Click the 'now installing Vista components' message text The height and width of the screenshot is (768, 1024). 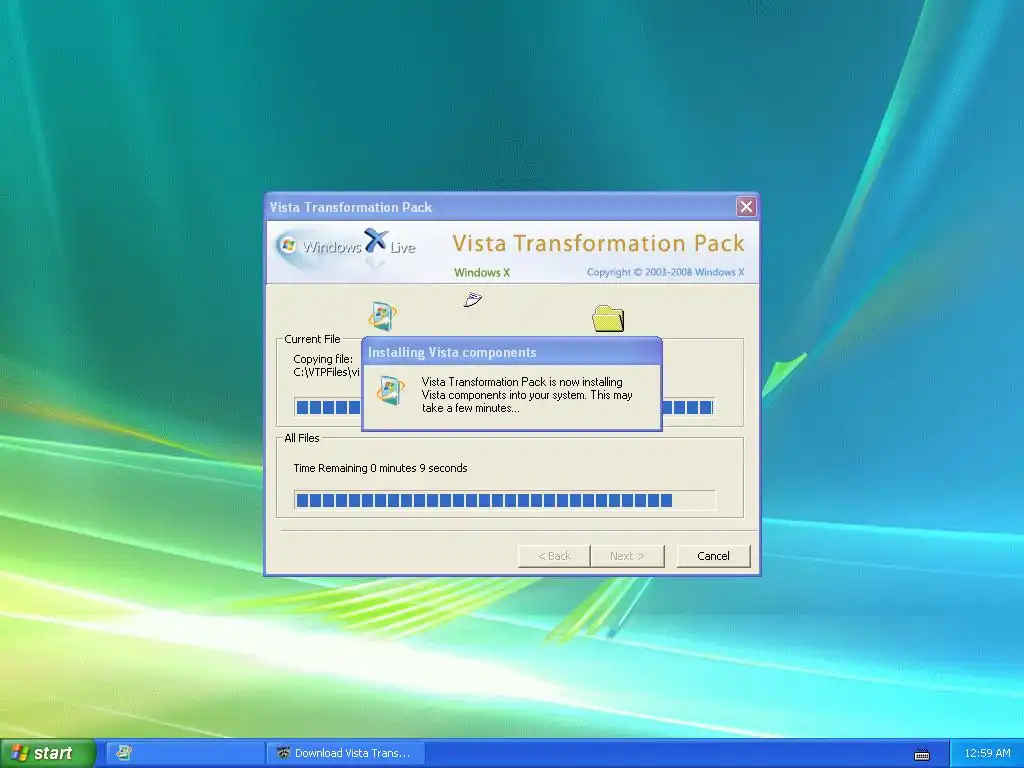pos(527,395)
